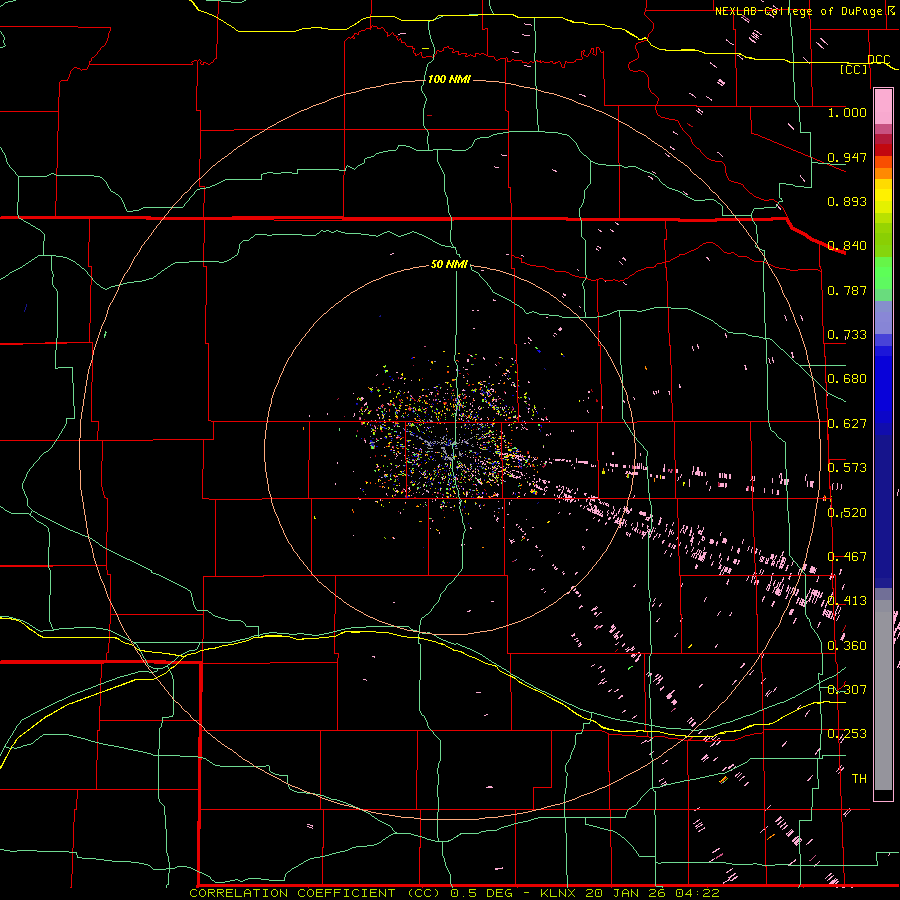Click the 50 NMI range ring label
This screenshot has width=900, height=900.
point(449,264)
